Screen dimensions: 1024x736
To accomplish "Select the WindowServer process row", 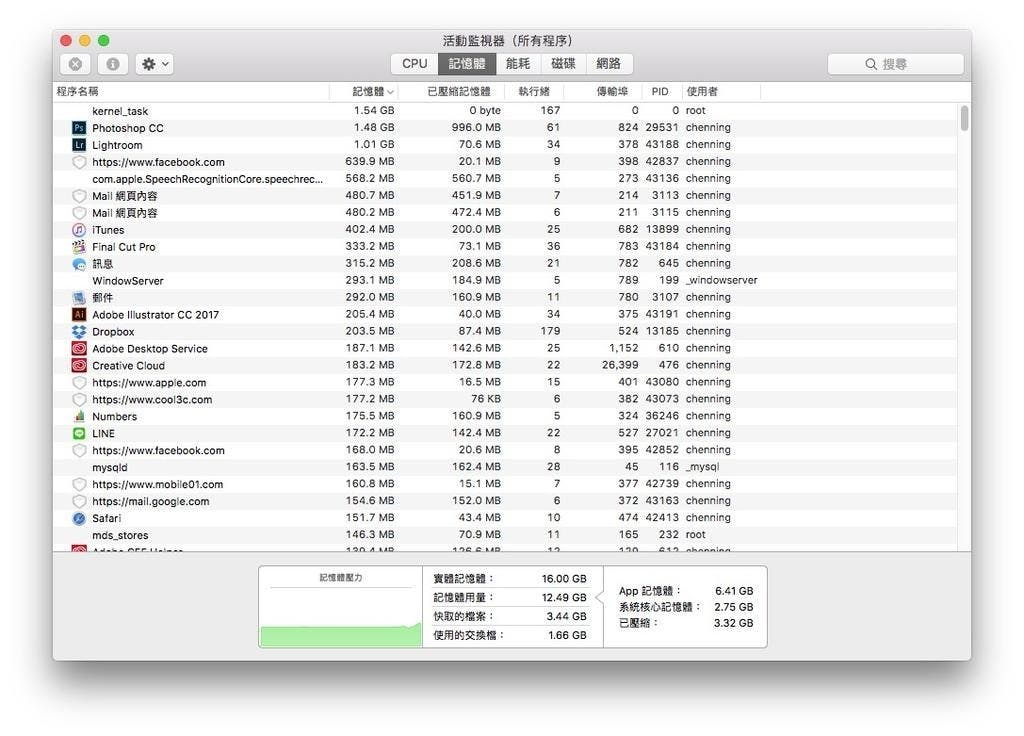I will (505, 281).
